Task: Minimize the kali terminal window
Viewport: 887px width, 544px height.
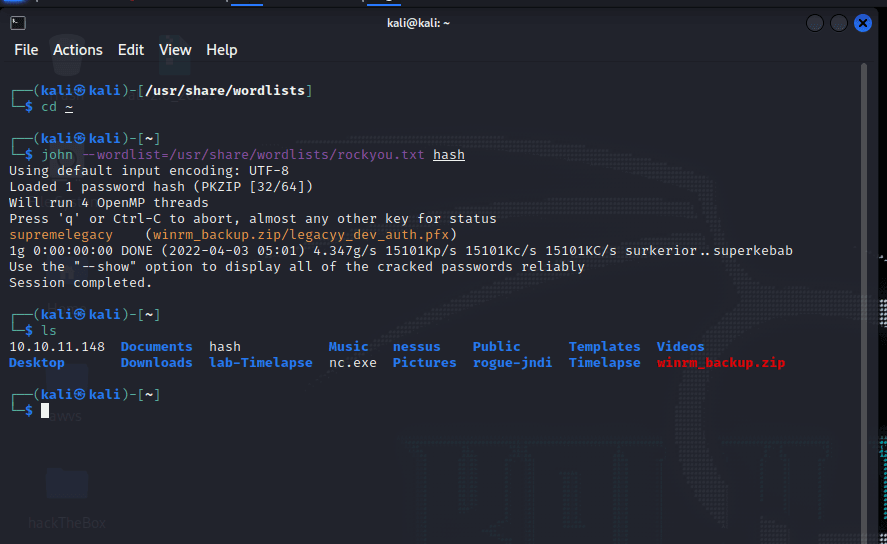Action: [815, 23]
